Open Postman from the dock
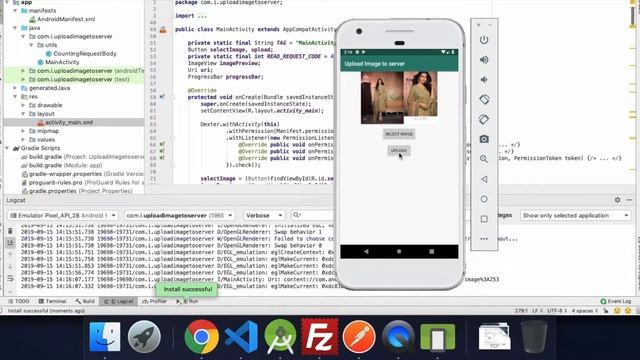Viewport: 640px width, 360px height. pyautogui.click(x=359, y=337)
